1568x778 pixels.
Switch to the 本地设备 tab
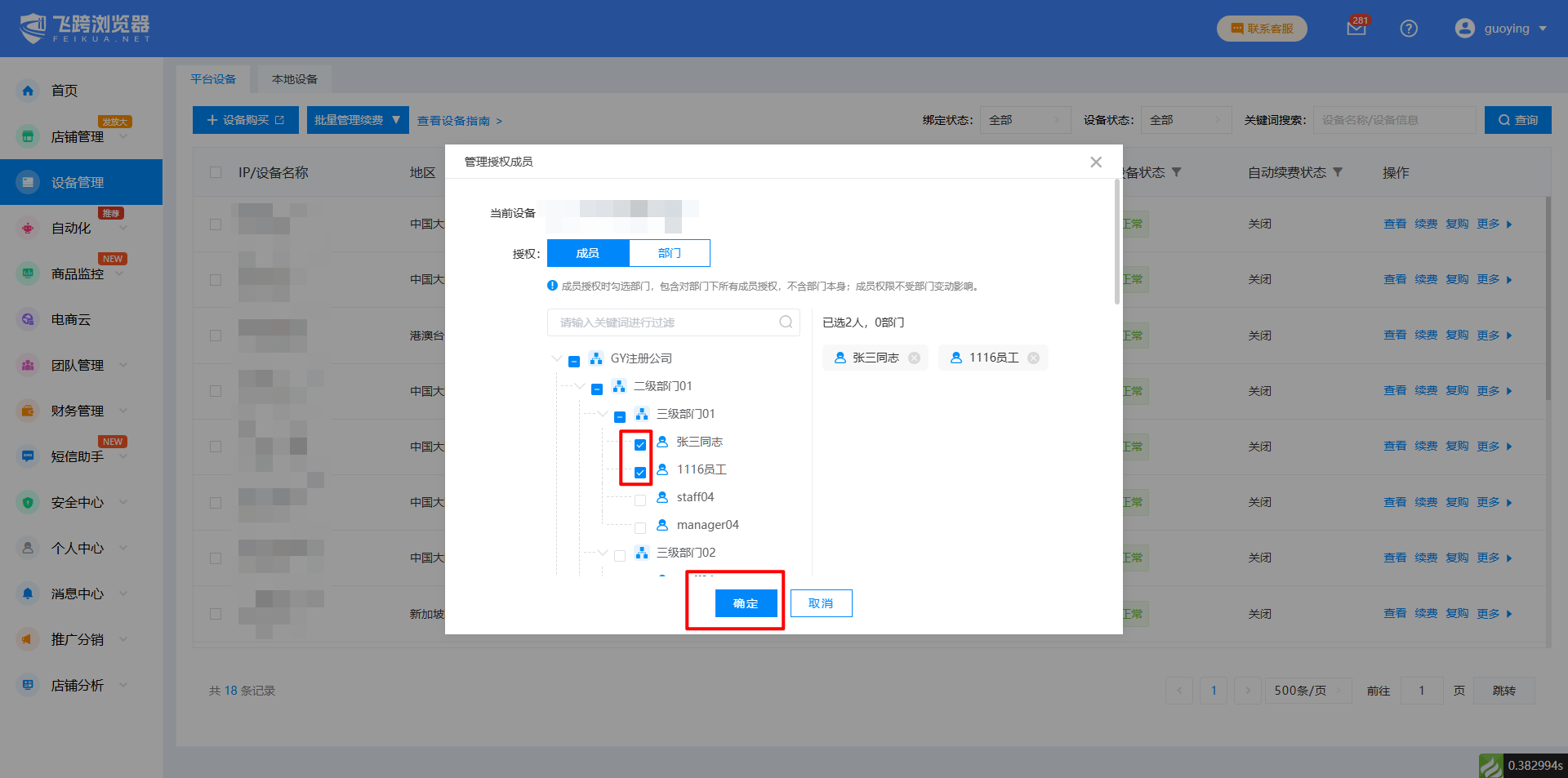tap(294, 79)
